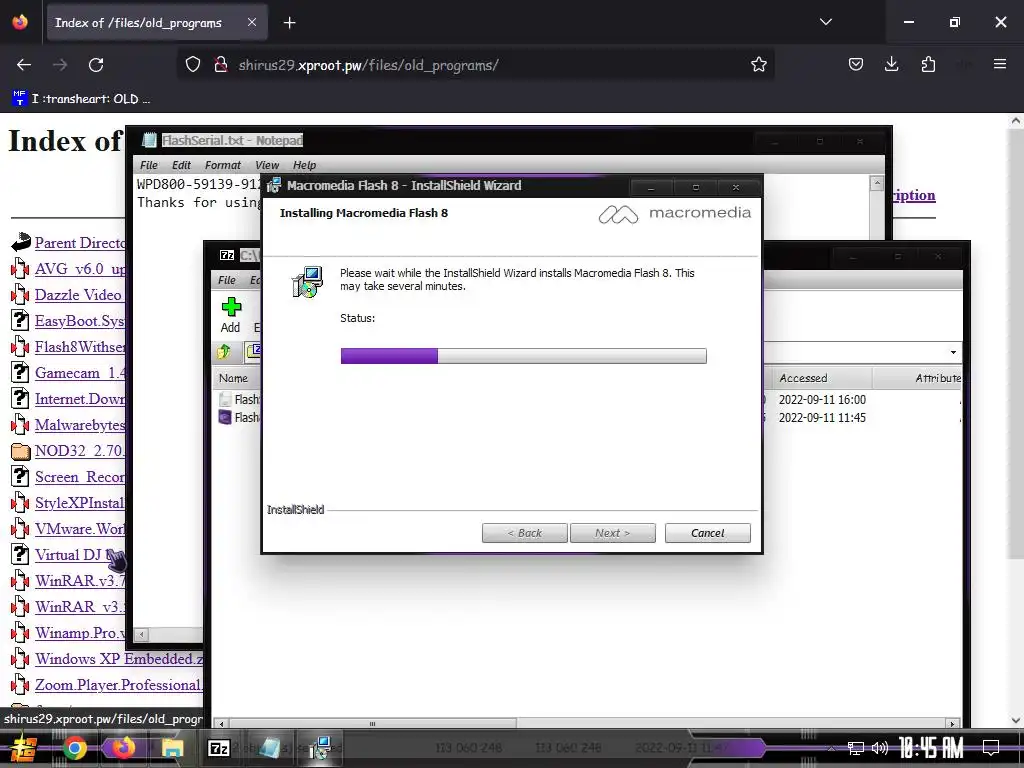Click the macromedia logo in the installer
This screenshot has height=768, width=1024.
(x=675, y=214)
